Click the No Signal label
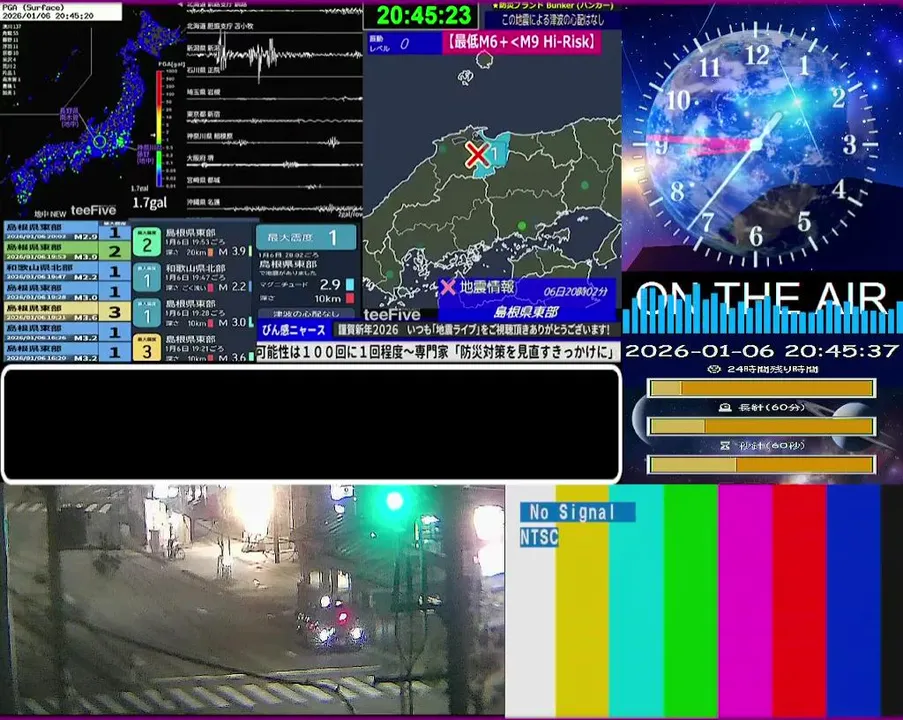Screen dimensions: 903x720 (577, 511)
